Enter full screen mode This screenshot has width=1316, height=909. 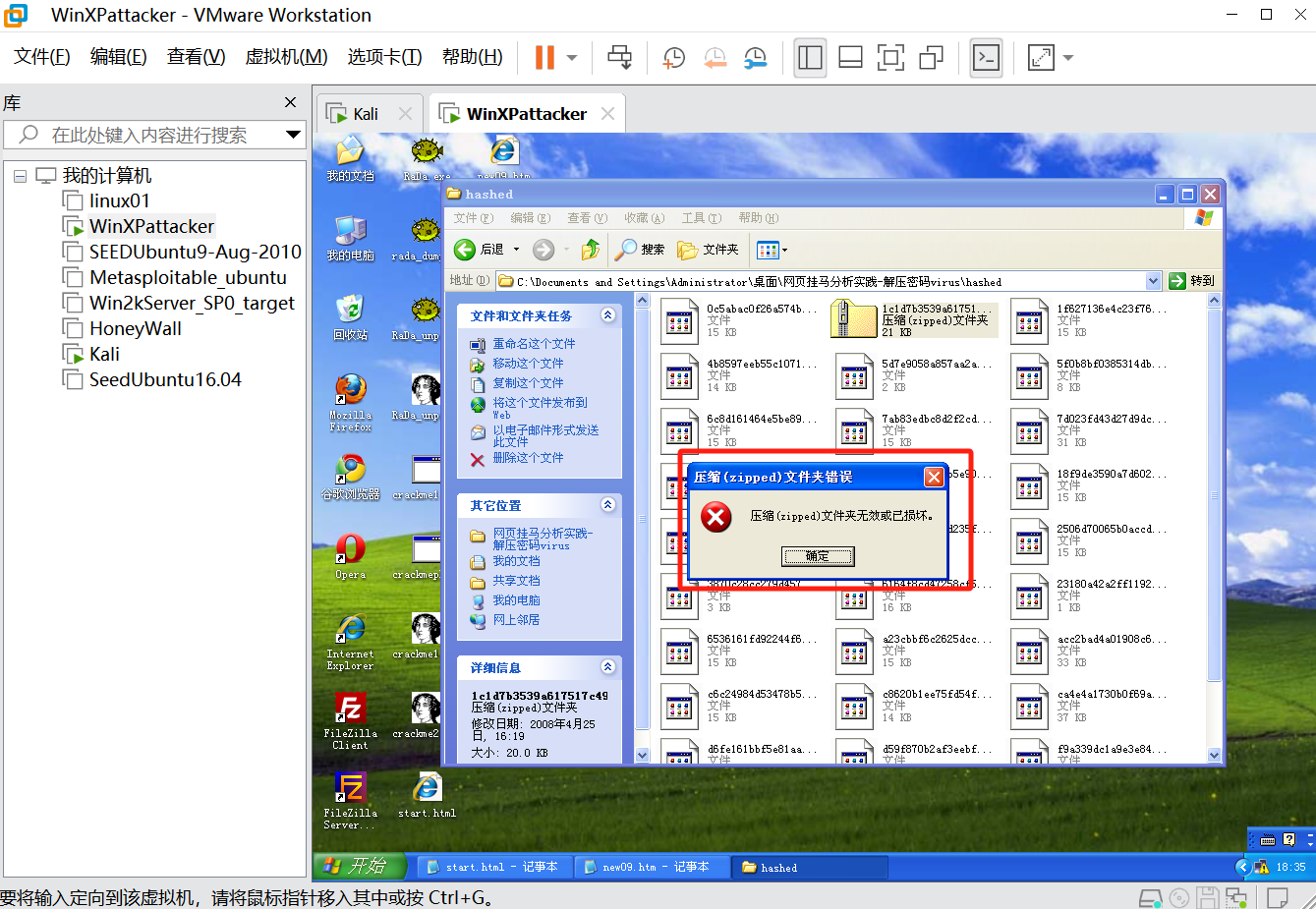[x=890, y=57]
